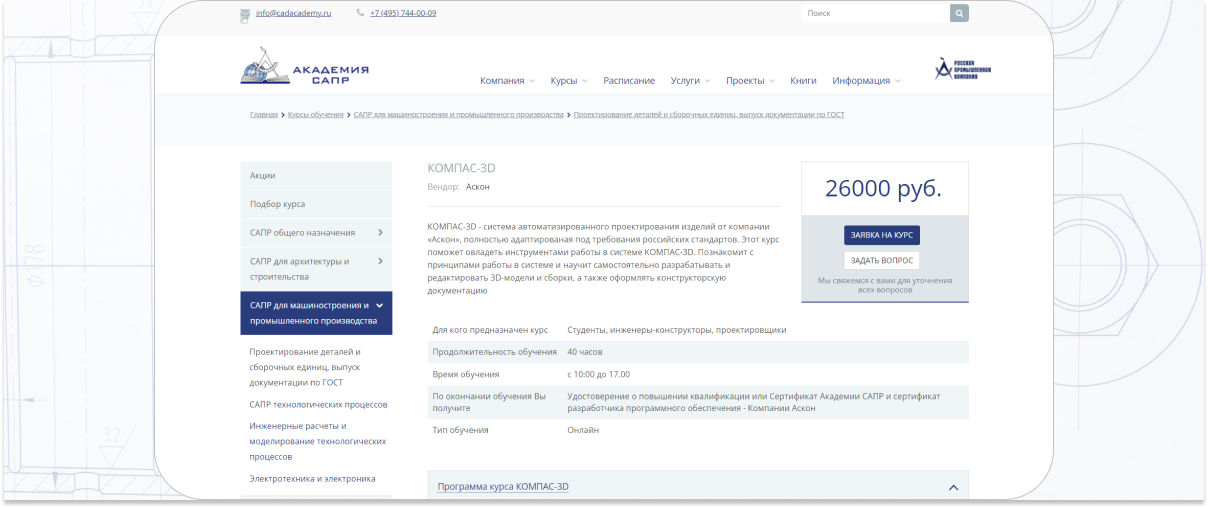Open САПР технологических процессов sidebar link
This screenshot has height=508, width=1208.
click(x=318, y=405)
